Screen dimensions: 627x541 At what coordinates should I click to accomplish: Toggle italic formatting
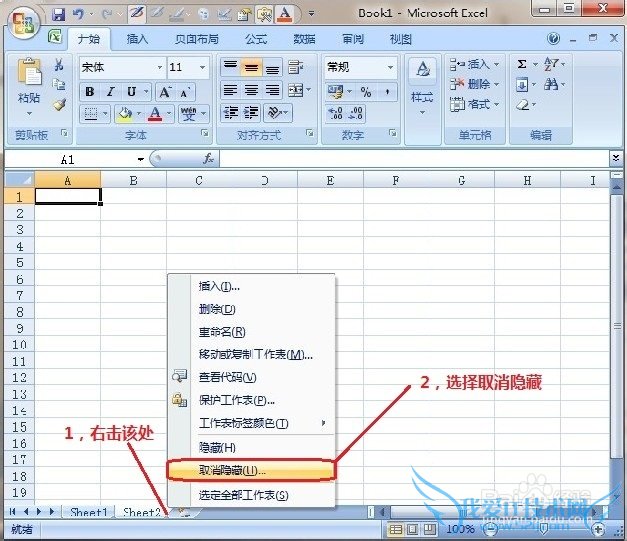110,92
